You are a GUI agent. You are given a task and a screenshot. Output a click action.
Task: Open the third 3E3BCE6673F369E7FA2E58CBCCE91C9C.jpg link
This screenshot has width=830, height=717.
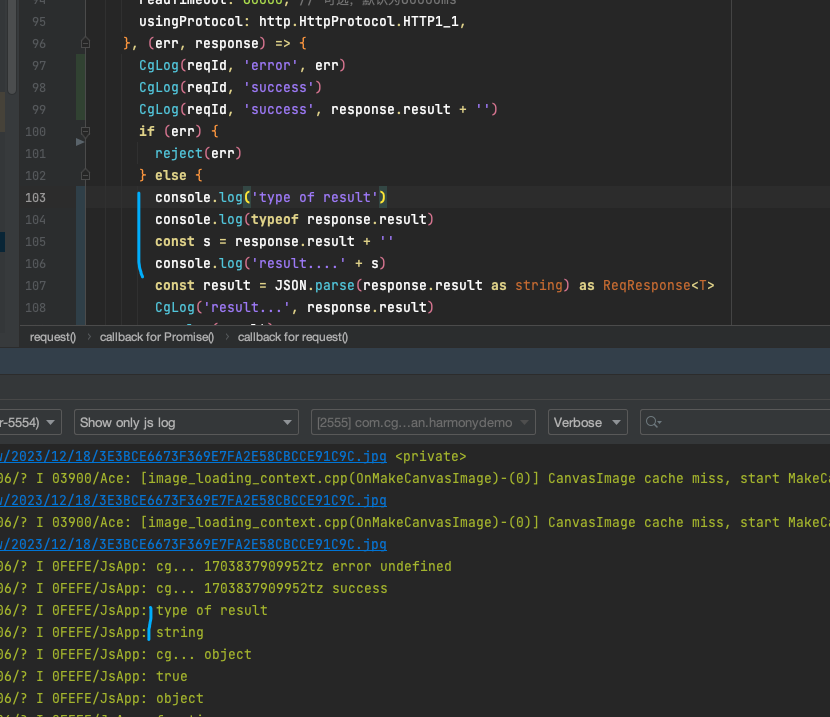coord(193,544)
